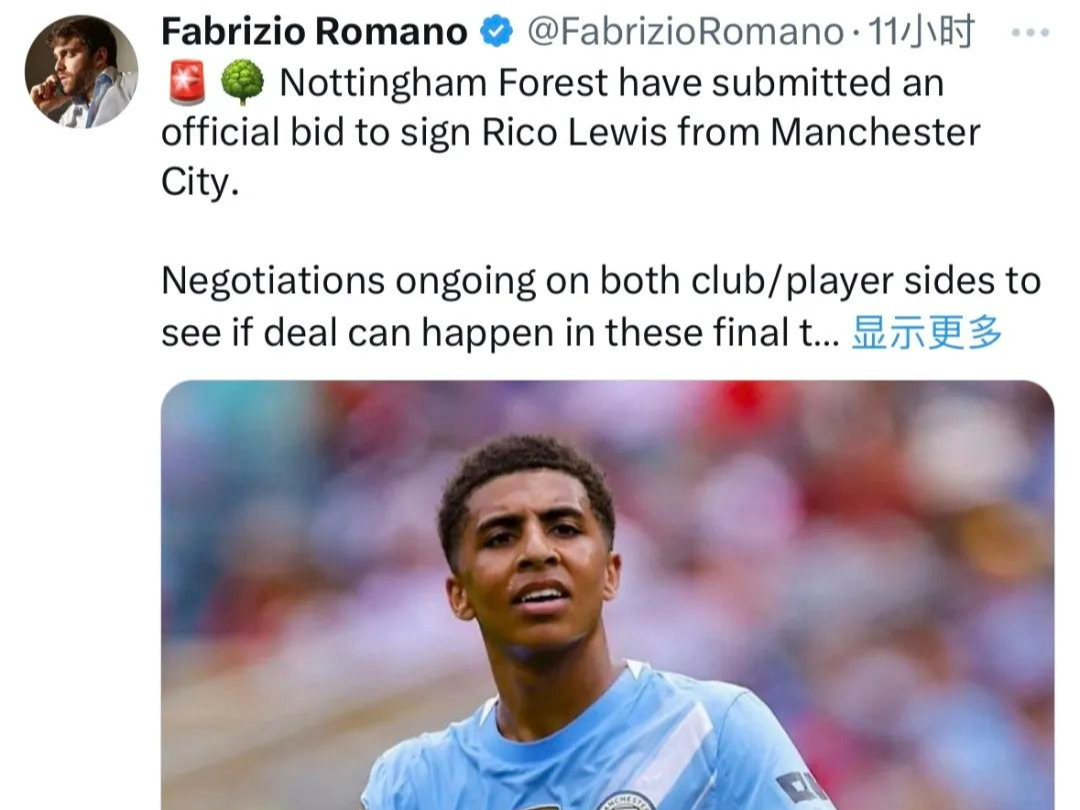The image size is (1080, 810).
Task: Click the 11小时 timestamp
Action: tap(922, 32)
